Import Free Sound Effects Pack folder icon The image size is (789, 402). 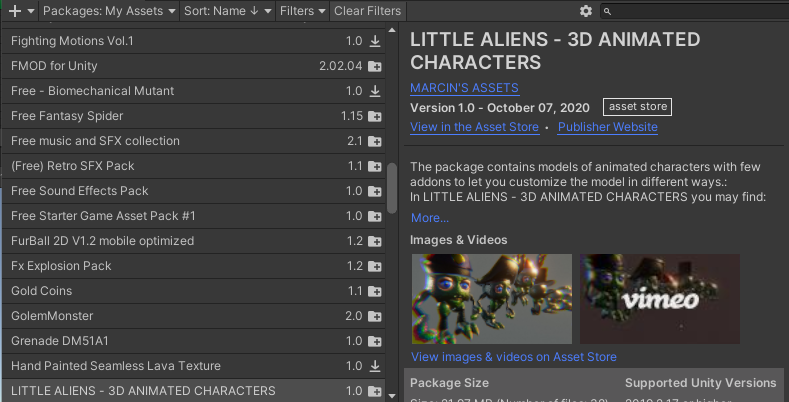point(374,192)
